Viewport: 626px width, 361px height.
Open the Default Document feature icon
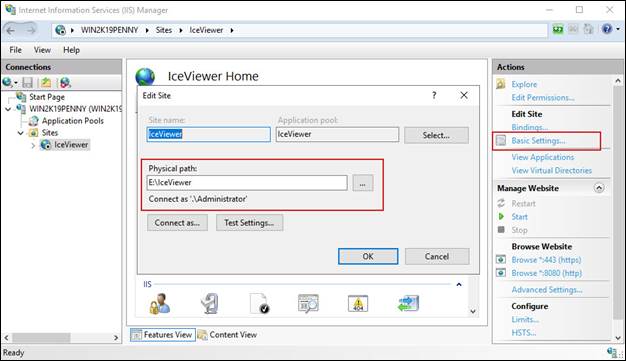point(260,304)
